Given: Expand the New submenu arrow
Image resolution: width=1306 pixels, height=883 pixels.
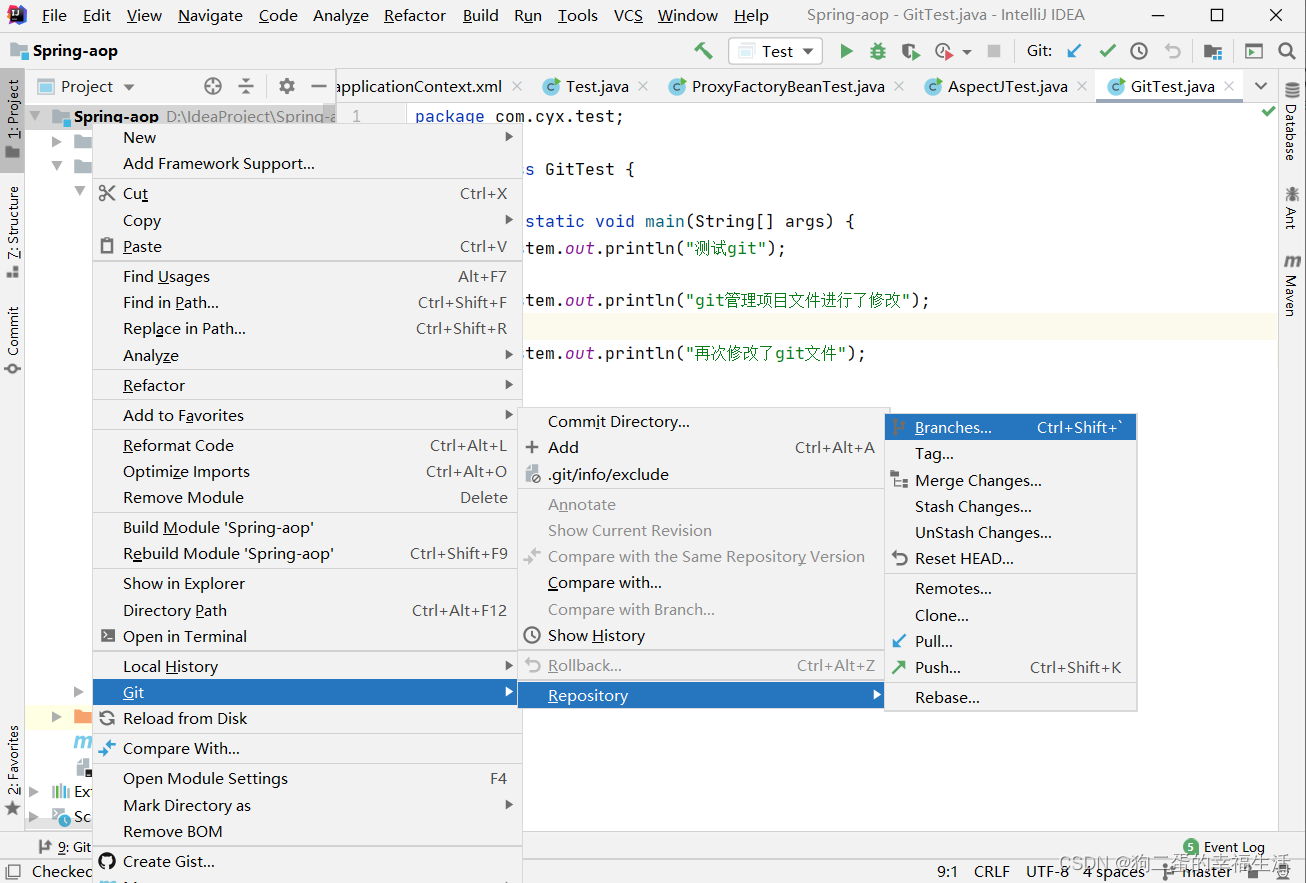Looking at the screenshot, I should [x=510, y=137].
